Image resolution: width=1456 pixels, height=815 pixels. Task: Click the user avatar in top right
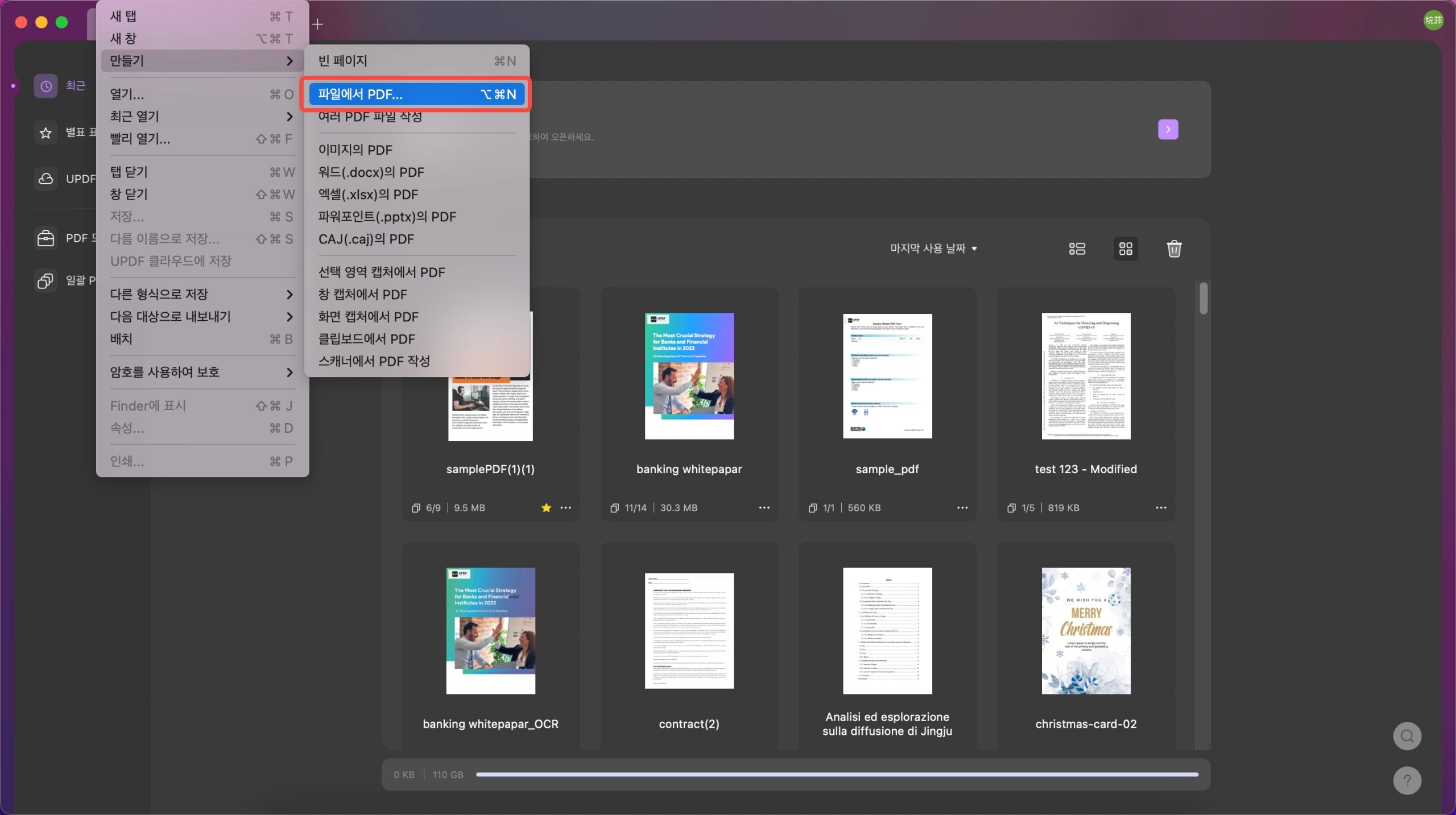[x=1433, y=20]
